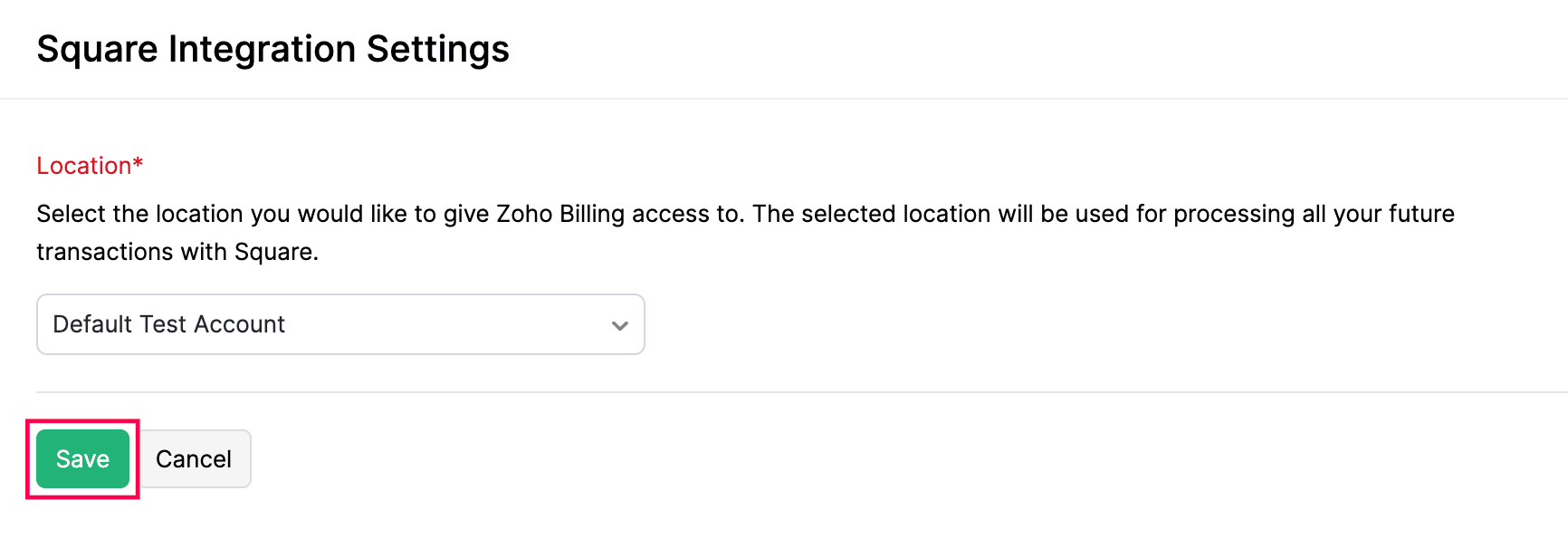Open the Location dropdown
1568x558 pixels.
pyautogui.click(x=340, y=324)
